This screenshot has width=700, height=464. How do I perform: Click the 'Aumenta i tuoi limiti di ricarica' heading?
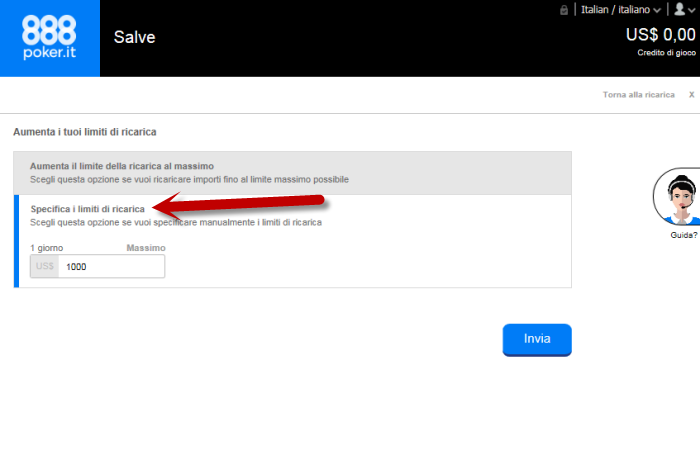coord(84,132)
